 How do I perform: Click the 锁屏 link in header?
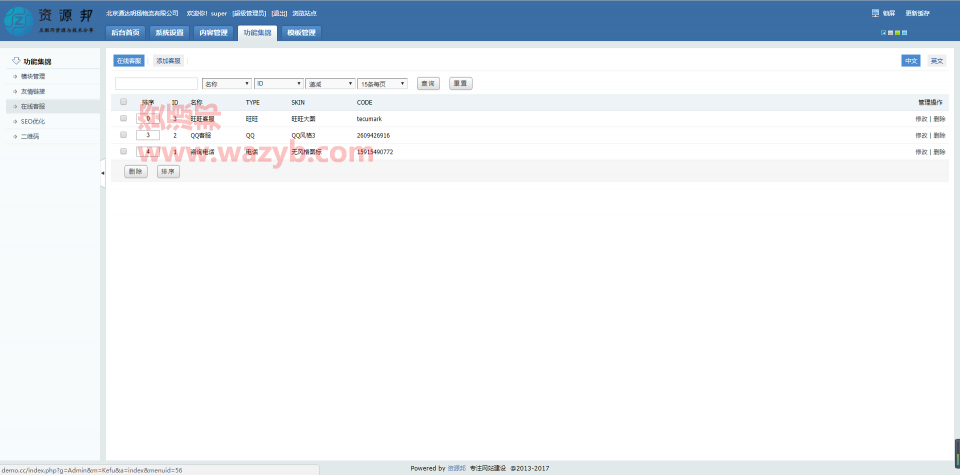tap(889, 13)
